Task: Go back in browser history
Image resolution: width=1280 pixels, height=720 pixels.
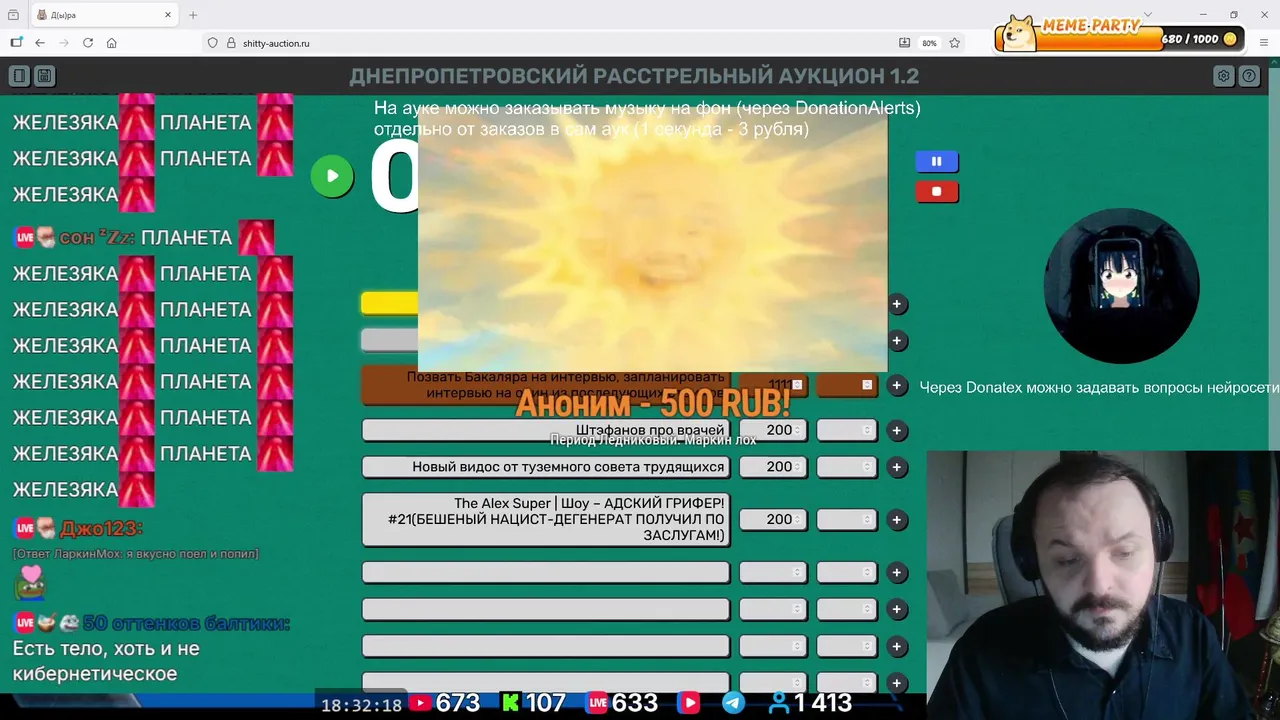Action: point(40,43)
